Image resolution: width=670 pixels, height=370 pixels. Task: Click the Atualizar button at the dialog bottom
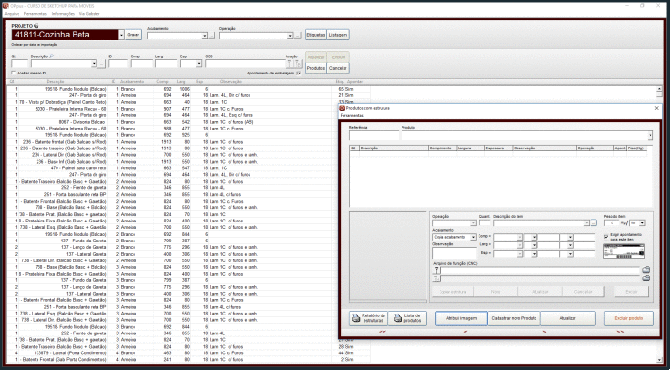pos(568,318)
